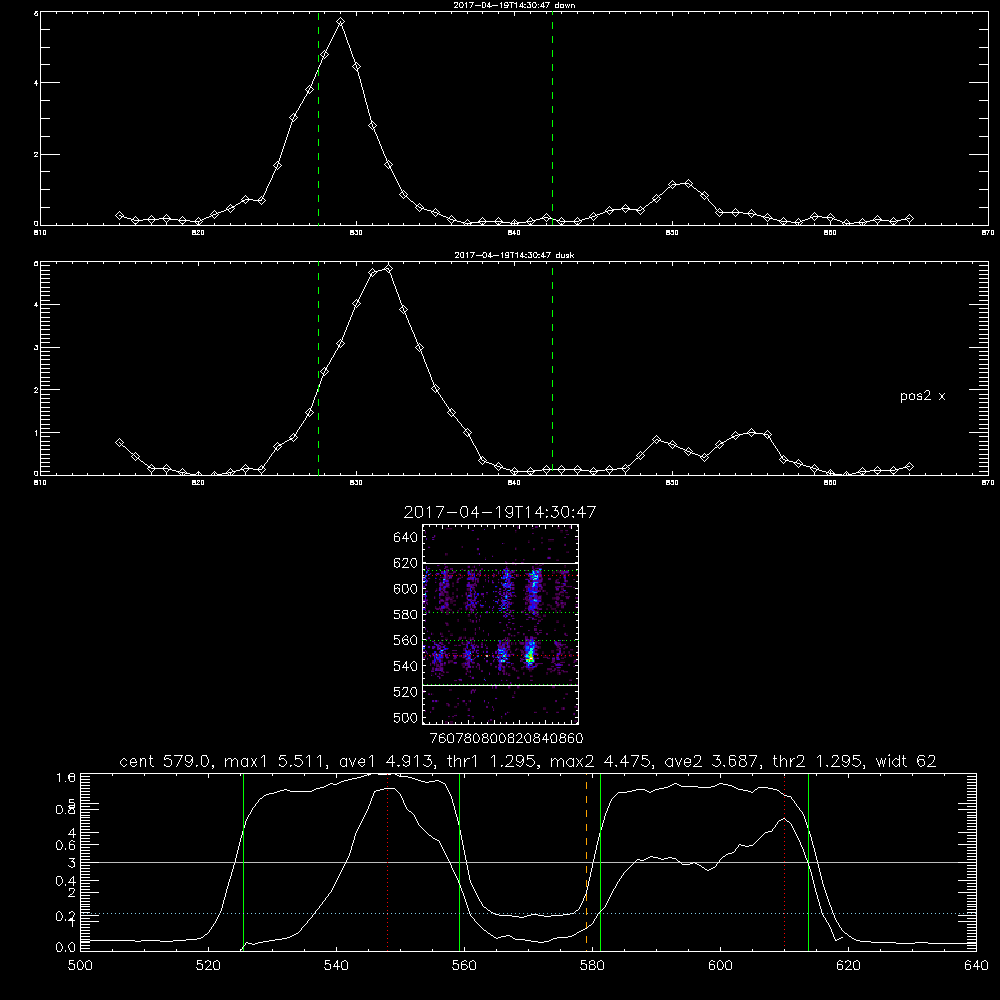
Task: Click bottom plot x-axis label '620'
Action: click(x=848, y=966)
